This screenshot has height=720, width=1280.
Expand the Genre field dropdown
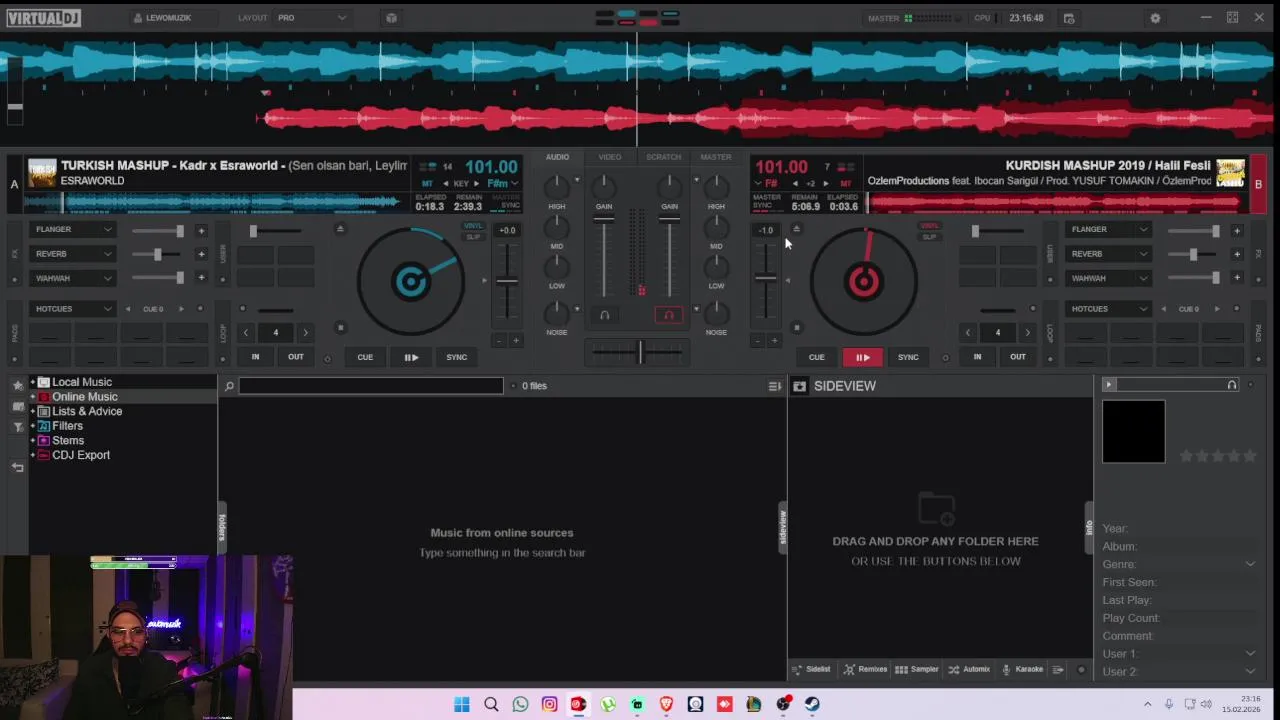click(1250, 564)
